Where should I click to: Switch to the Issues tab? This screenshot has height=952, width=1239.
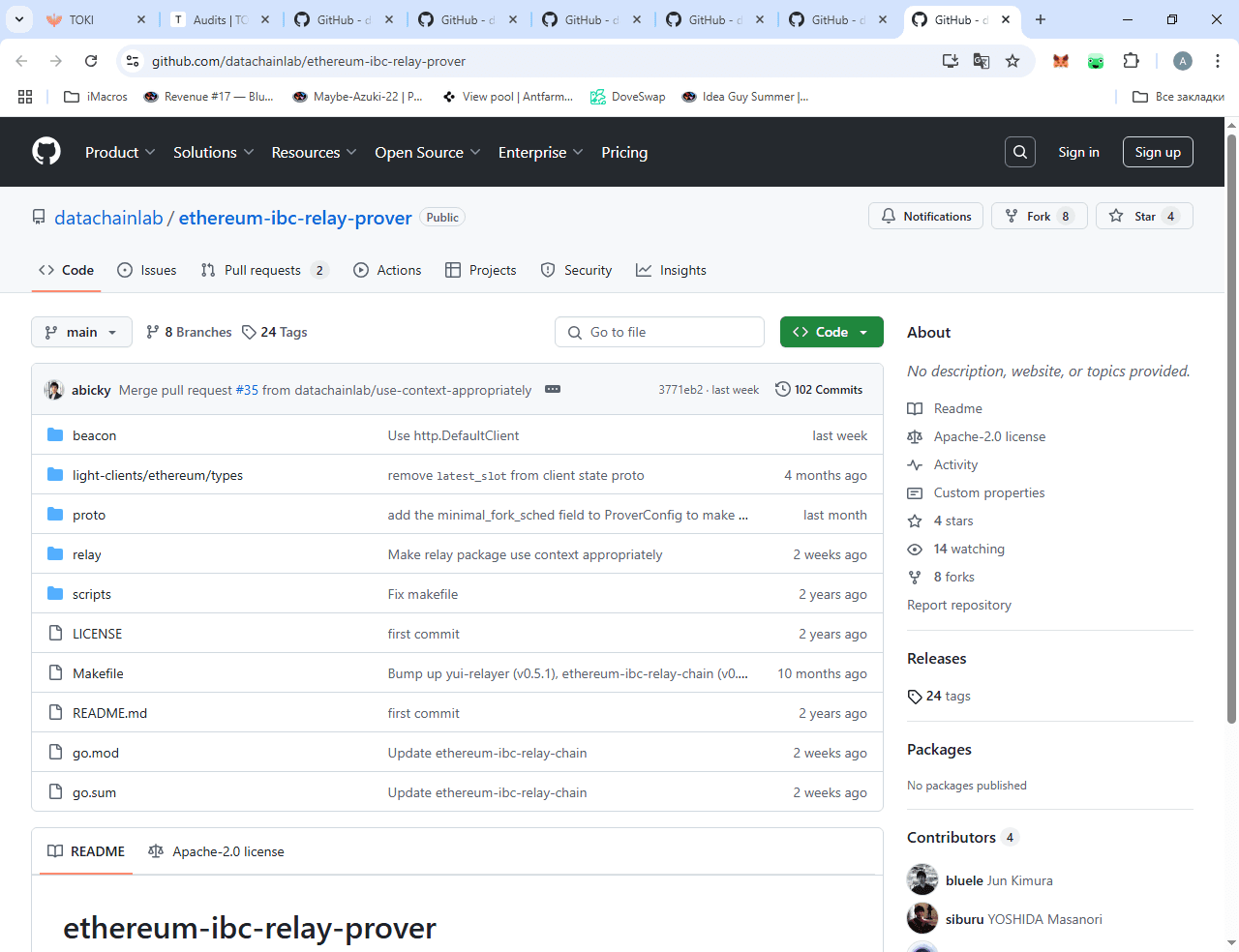point(147,270)
